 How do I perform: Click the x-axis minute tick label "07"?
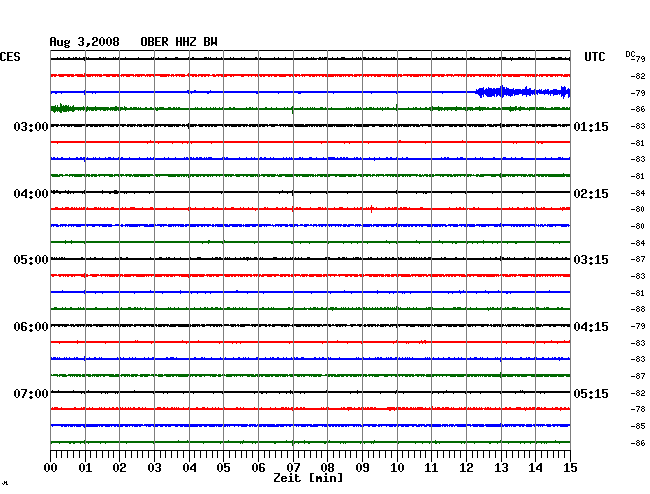[x=293, y=468]
